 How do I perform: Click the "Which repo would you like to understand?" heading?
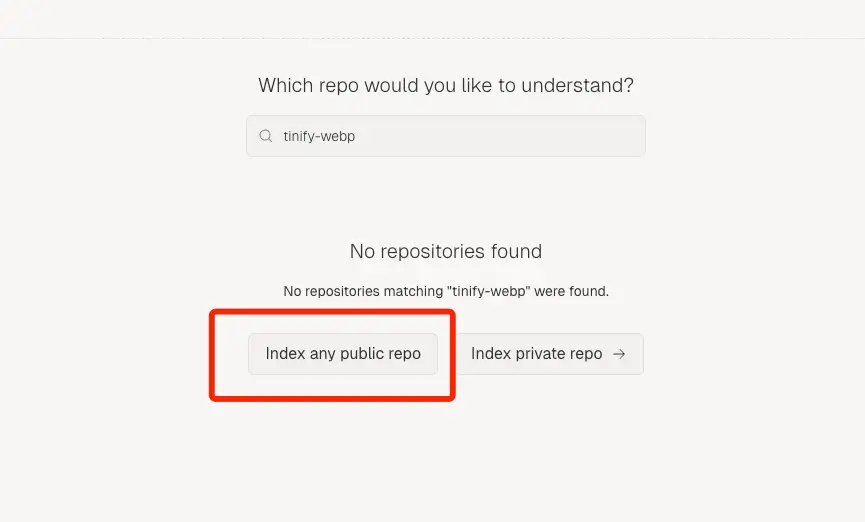446,86
